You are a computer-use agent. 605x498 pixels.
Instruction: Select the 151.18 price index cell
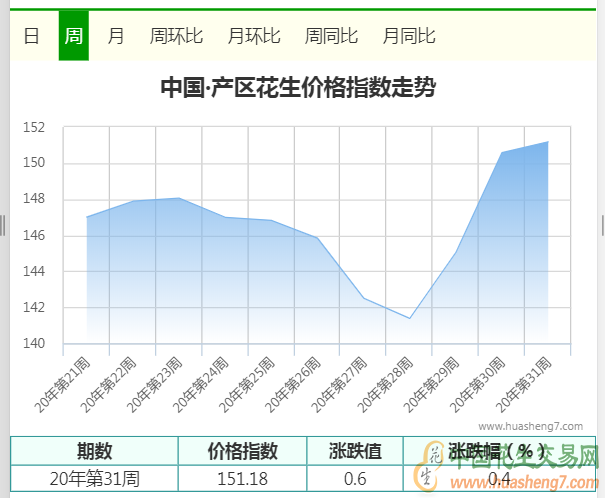pyautogui.click(x=242, y=478)
